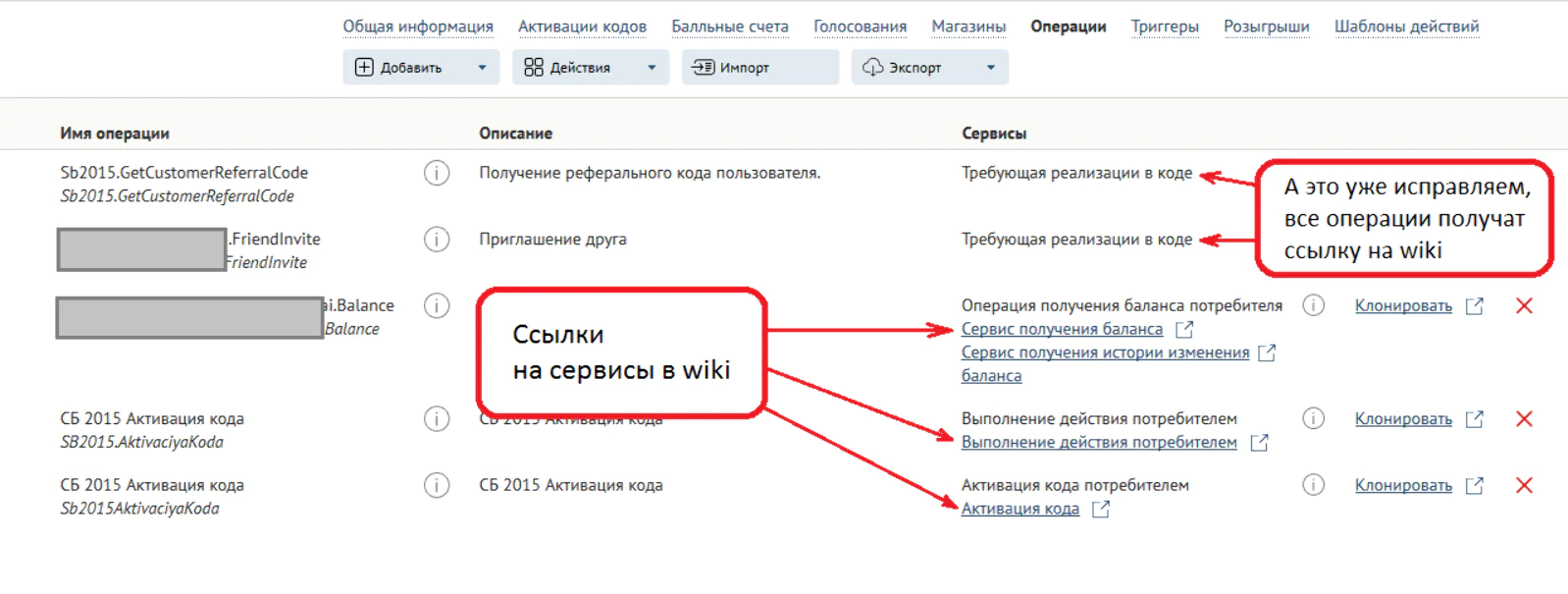Open the Общая информация tab
The width and height of the screenshot is (1568, 594).
(x=418, y=27)
